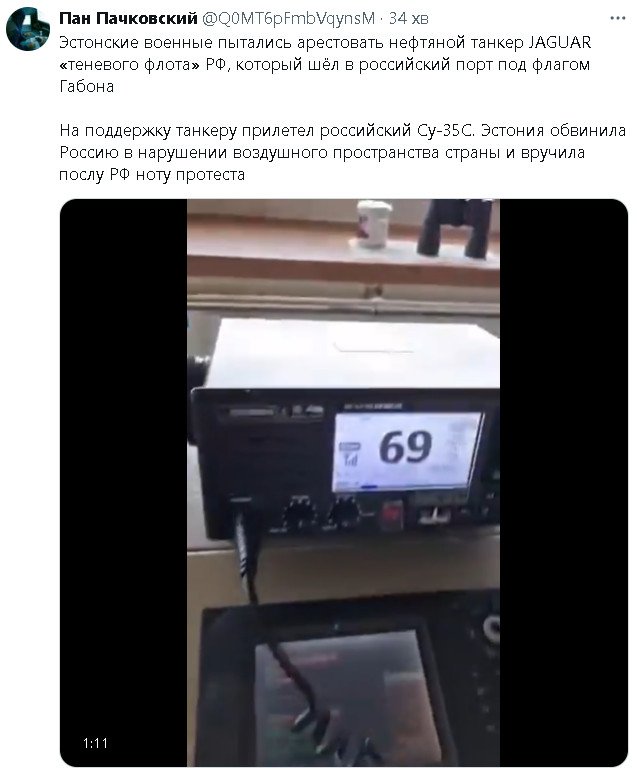Open the Пан Пачковский display name link
Viewport: 637px width, 775px height.
point(128,18)
